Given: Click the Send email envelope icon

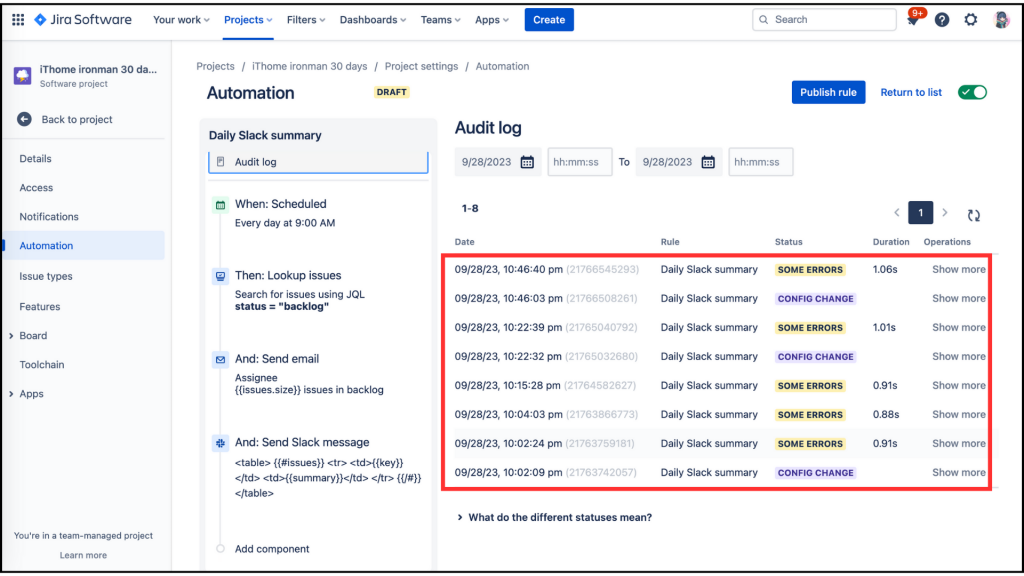Looking at the screenshot, I should 221,360.
